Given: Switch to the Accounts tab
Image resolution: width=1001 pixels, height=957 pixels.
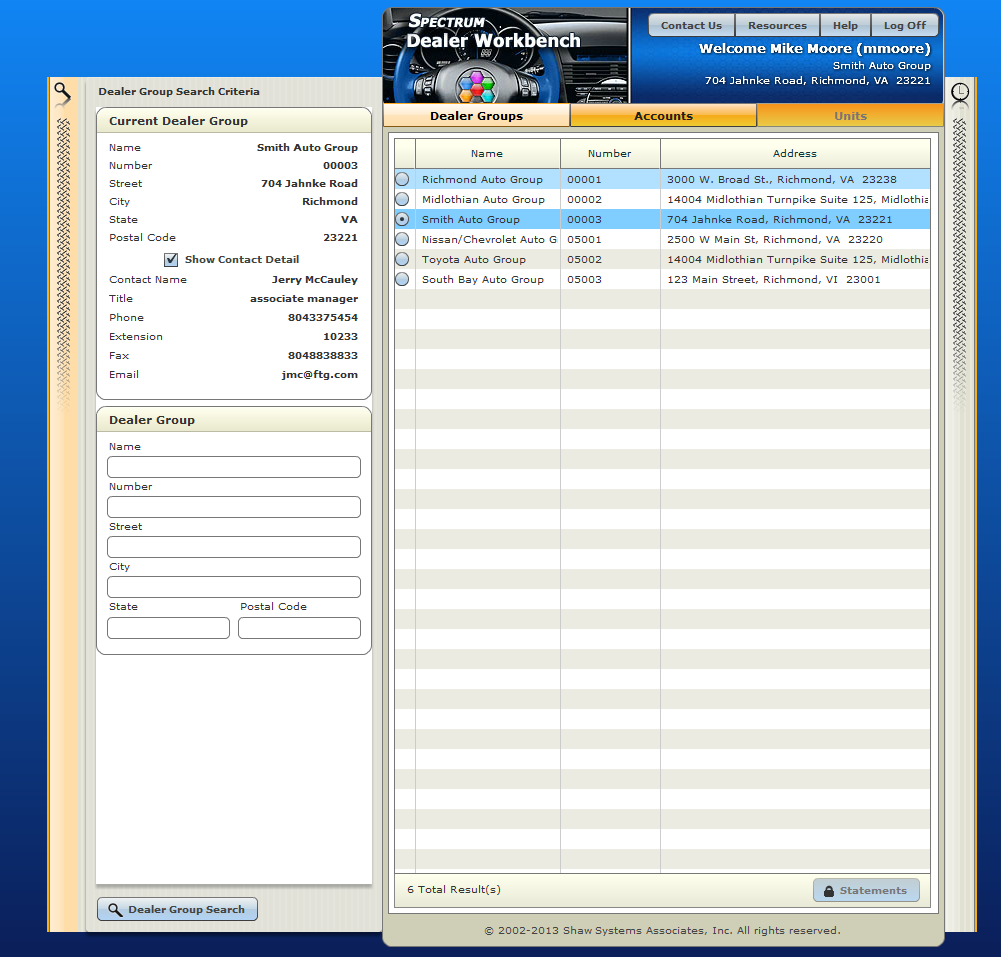Looking at the screenshot, I should pos(663,116).
